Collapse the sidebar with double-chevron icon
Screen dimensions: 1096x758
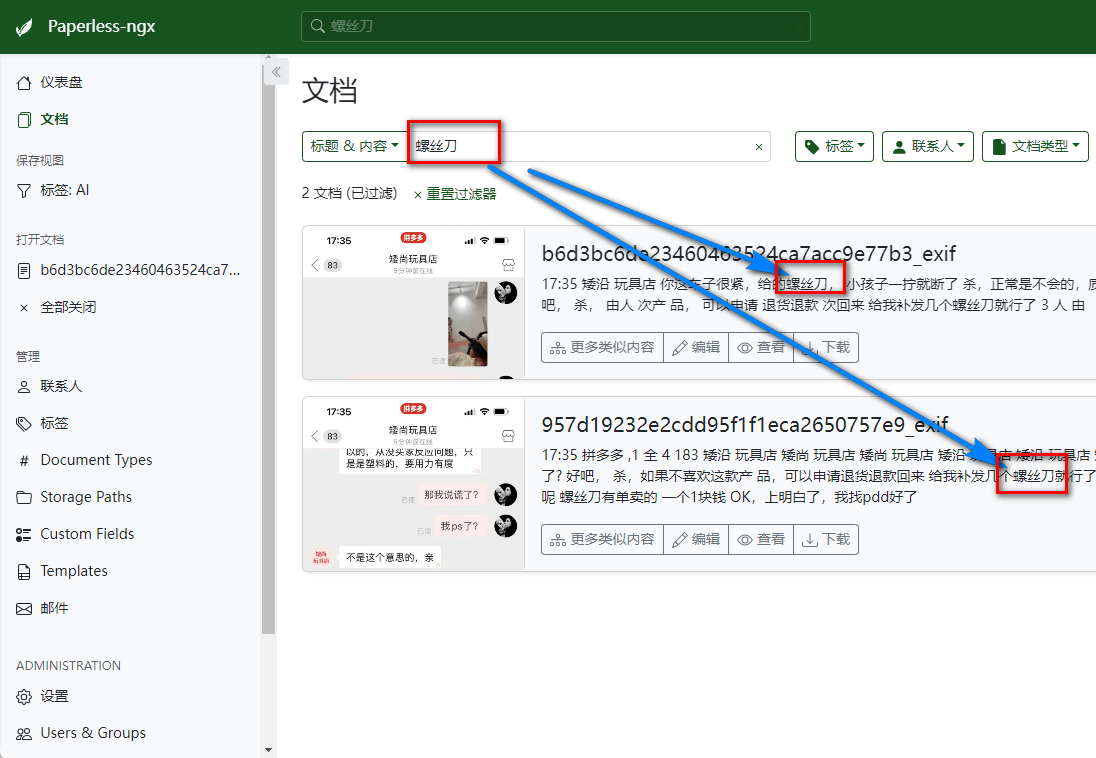[x=277, y=72]
